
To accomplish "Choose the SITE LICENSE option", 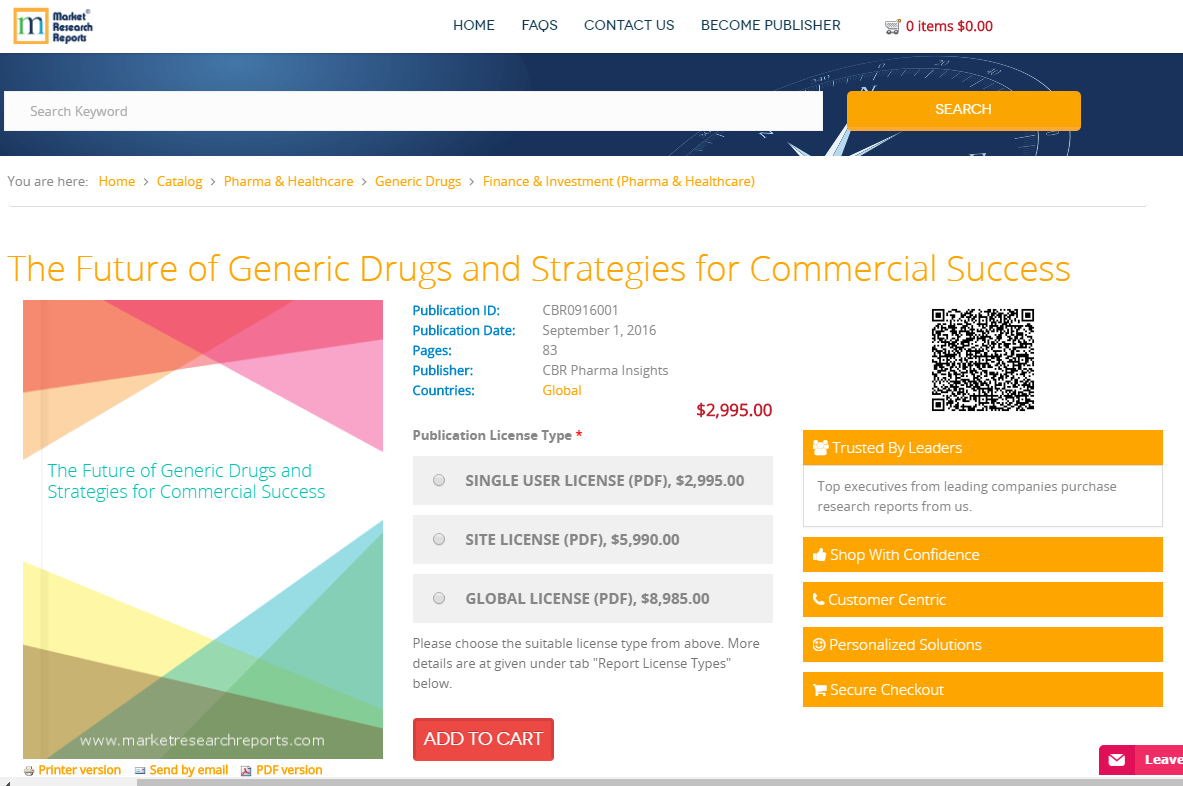I will [438, 539].
